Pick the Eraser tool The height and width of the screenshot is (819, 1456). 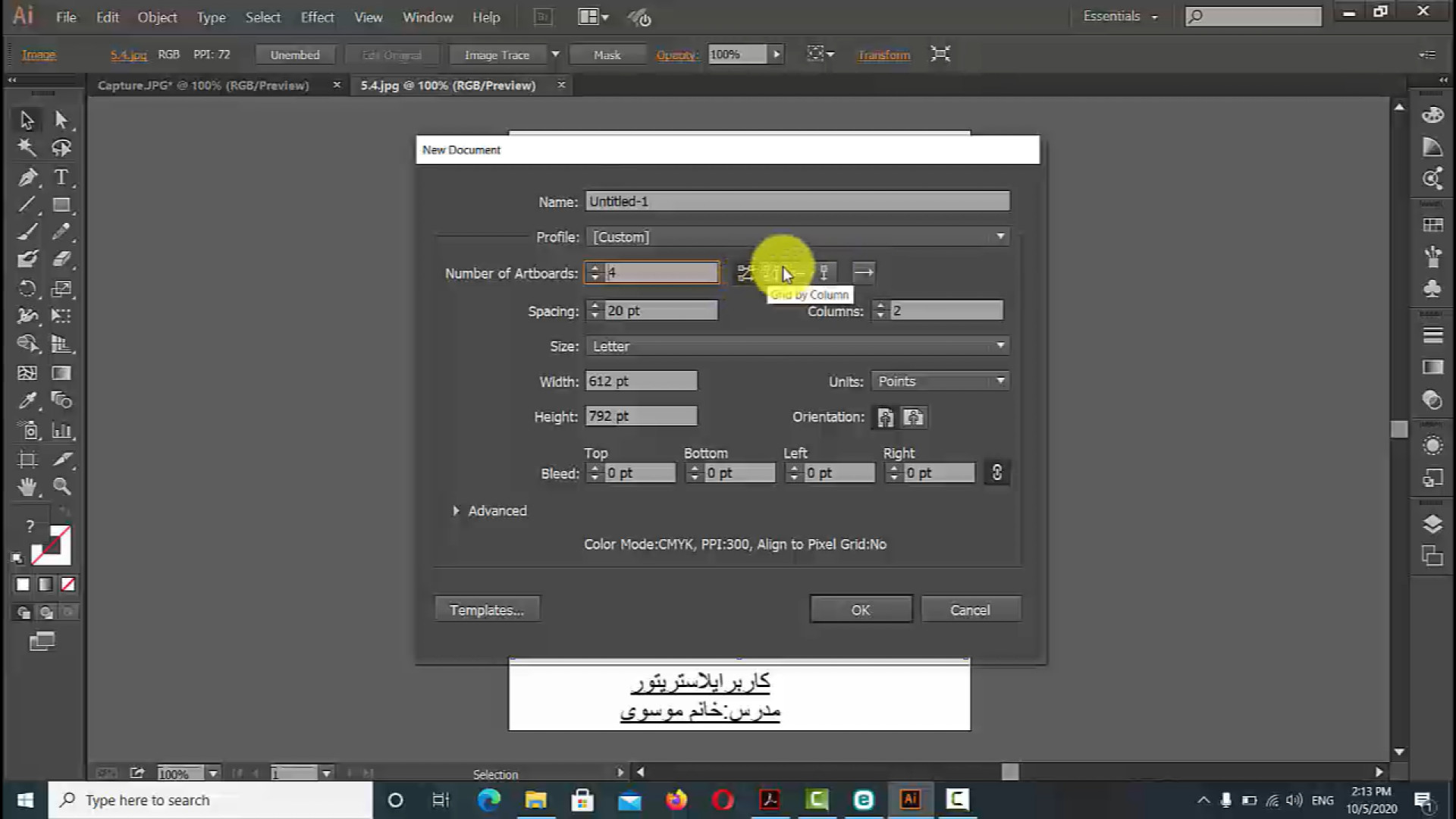[61, 259]
